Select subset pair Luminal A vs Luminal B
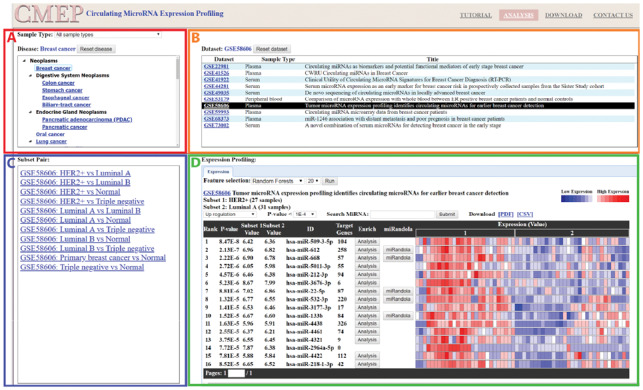Screen dimensions: 643x390 point(80,211)
